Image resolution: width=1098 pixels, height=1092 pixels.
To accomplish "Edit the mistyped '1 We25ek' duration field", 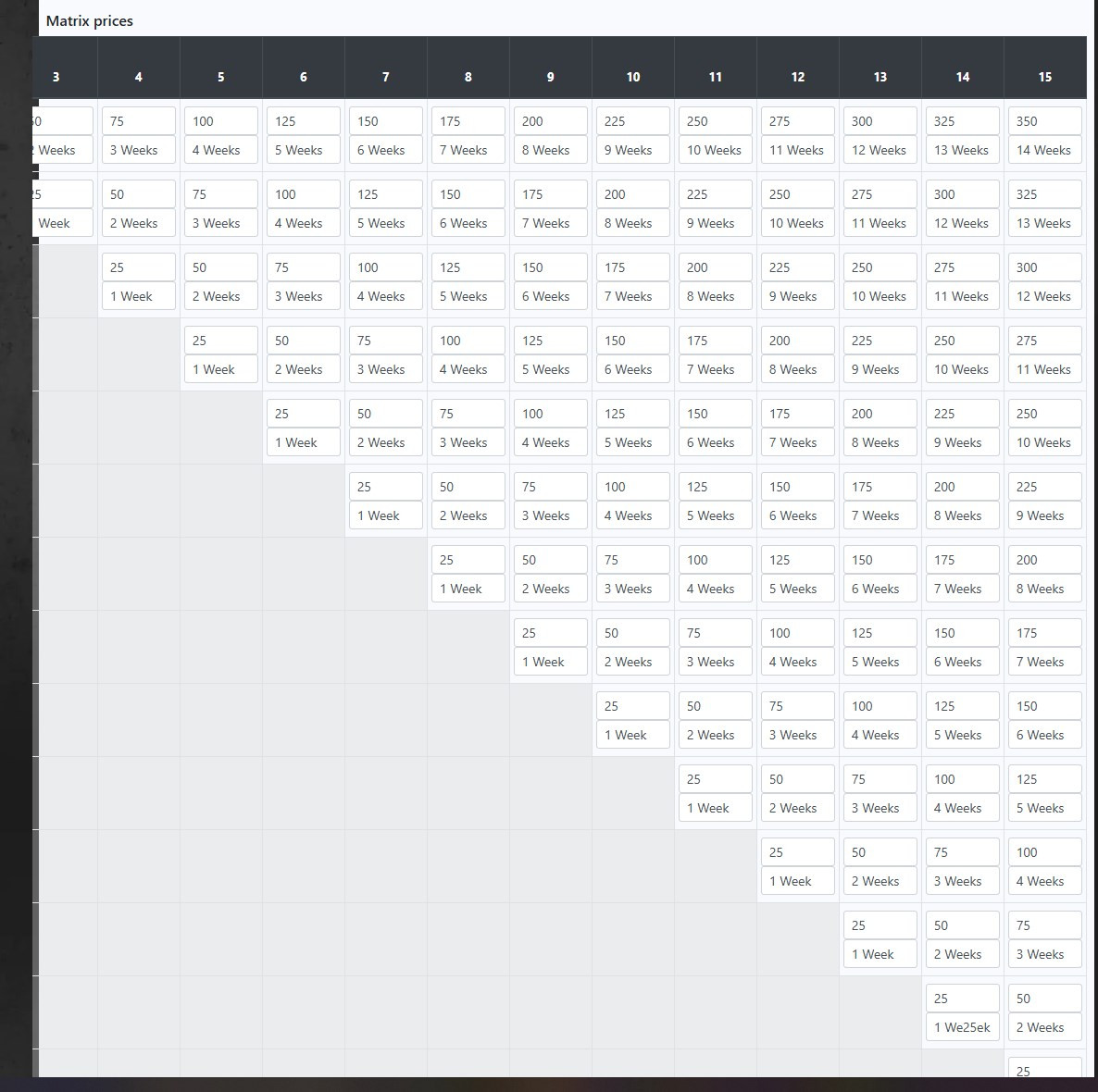I will [962, 1027].
